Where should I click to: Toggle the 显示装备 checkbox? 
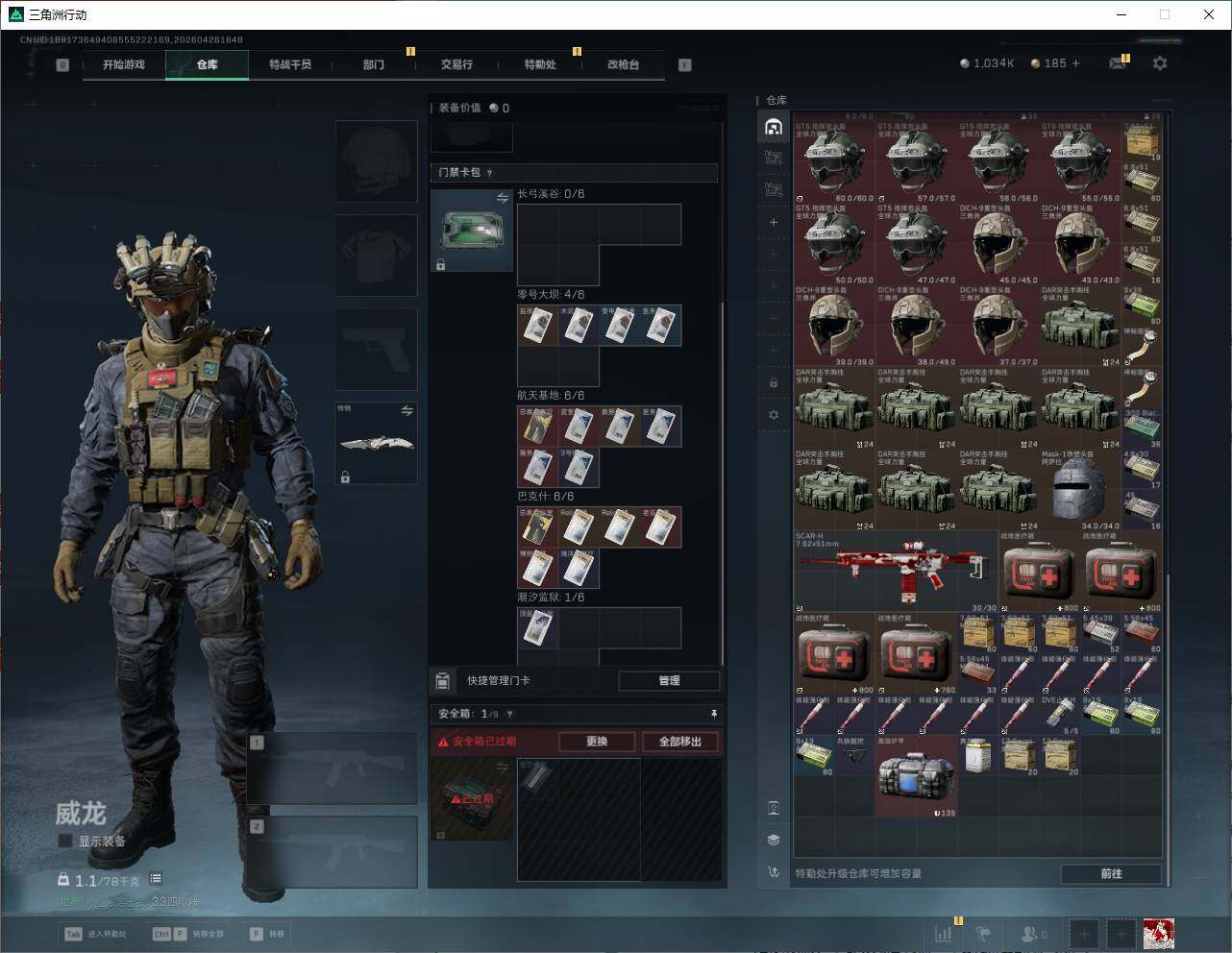(x=65, y=841)
